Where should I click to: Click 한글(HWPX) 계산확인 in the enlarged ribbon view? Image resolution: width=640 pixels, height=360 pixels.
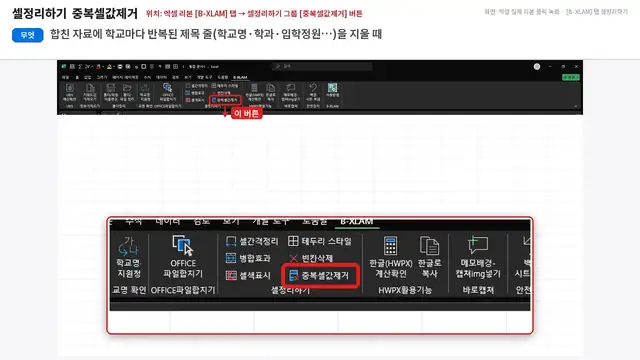[391, 257]
